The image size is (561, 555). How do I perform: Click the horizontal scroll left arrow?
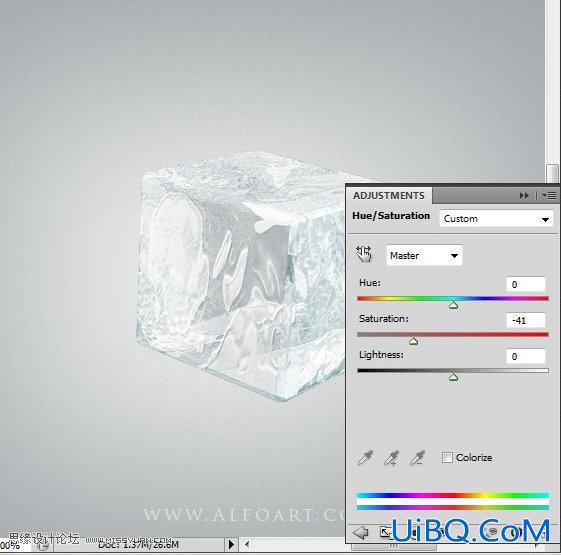point(247,545)
